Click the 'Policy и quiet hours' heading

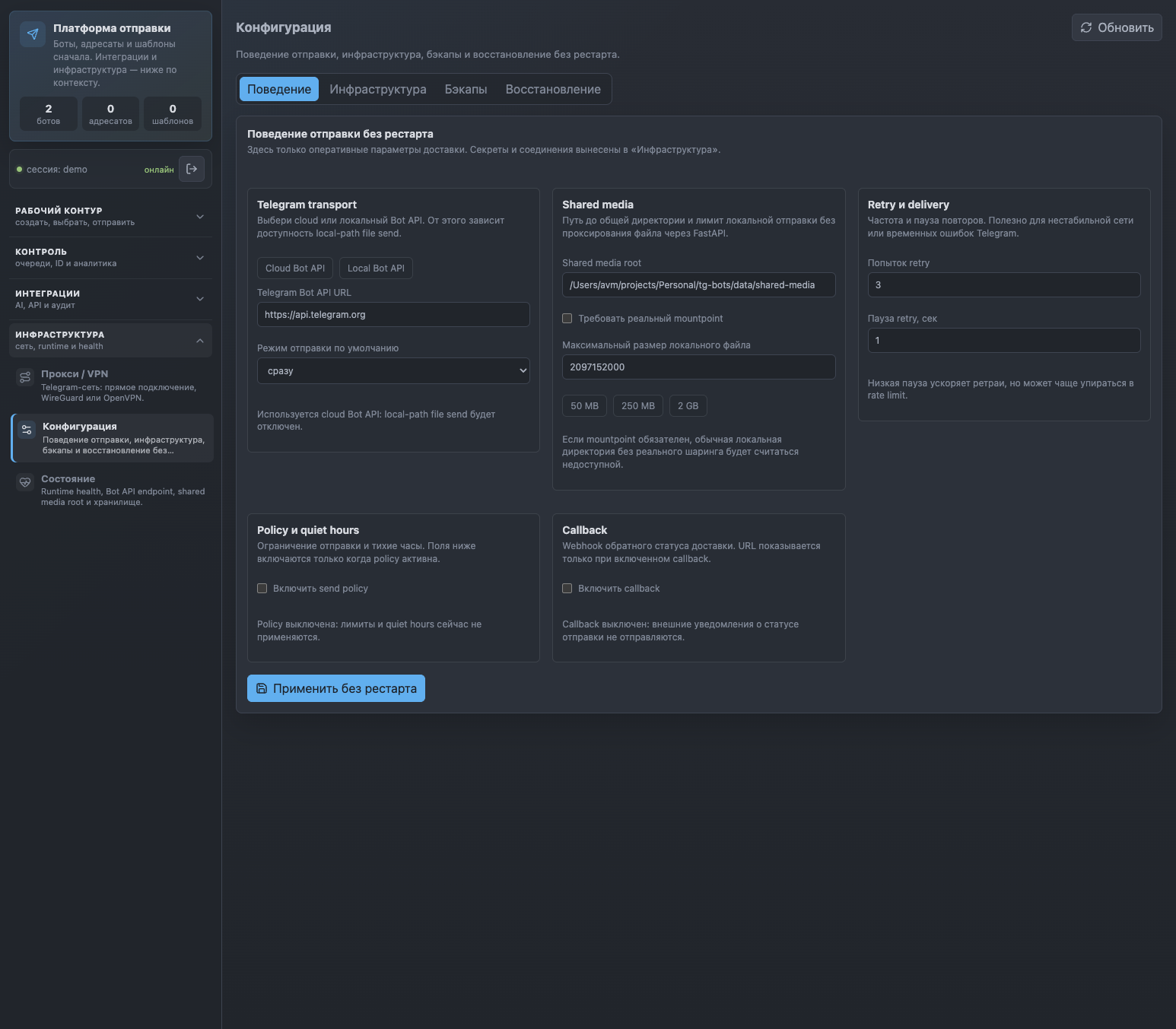tap(308, 530)
